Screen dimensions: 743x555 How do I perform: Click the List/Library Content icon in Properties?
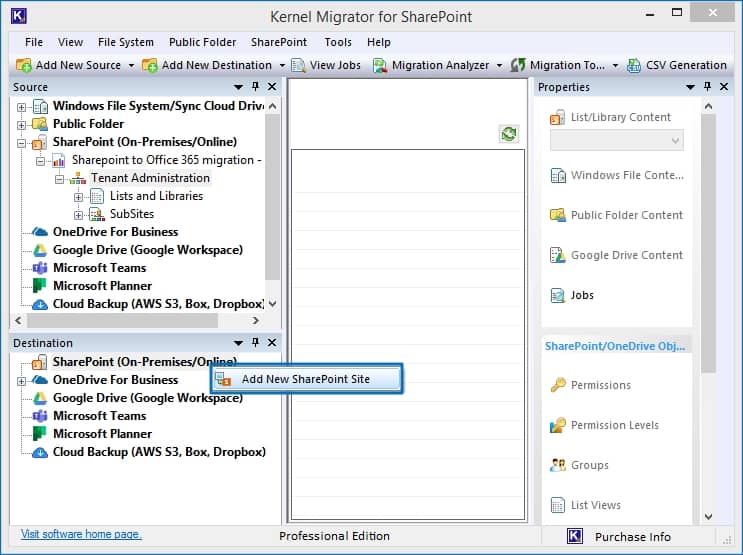click(558, 117)
